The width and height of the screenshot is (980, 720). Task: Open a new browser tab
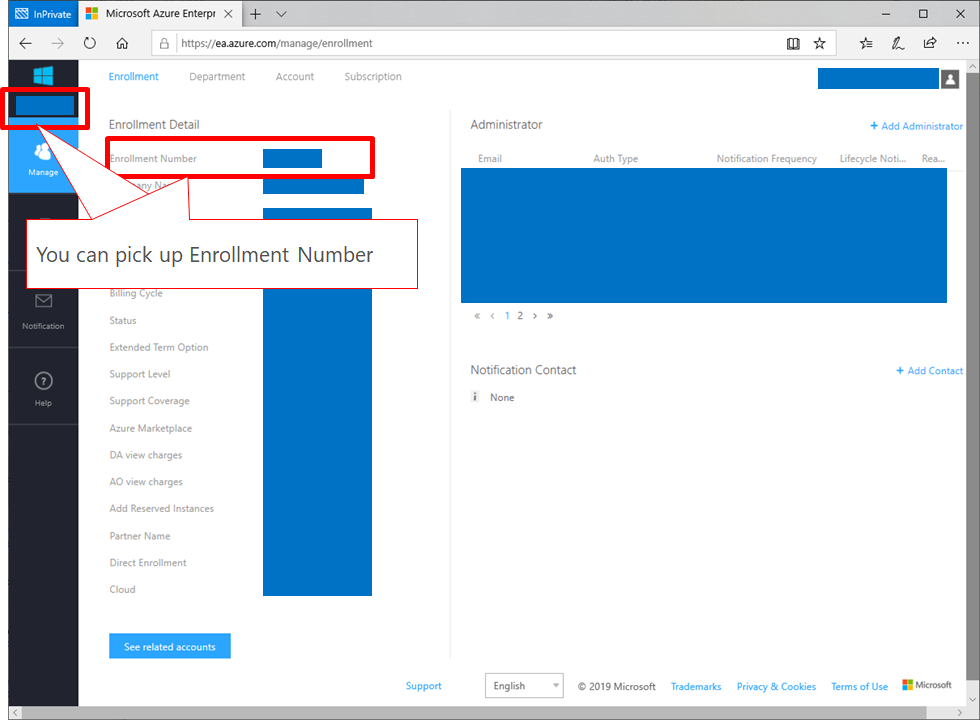coord(256,14)
